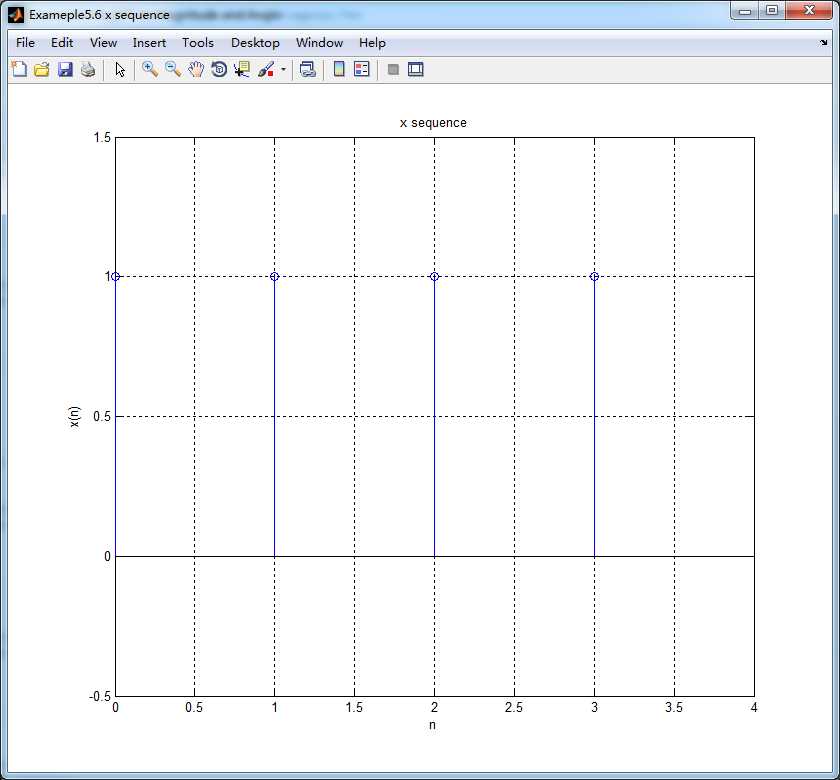Click the Show Plot Tools and dock icon

(x=416, y=69)
